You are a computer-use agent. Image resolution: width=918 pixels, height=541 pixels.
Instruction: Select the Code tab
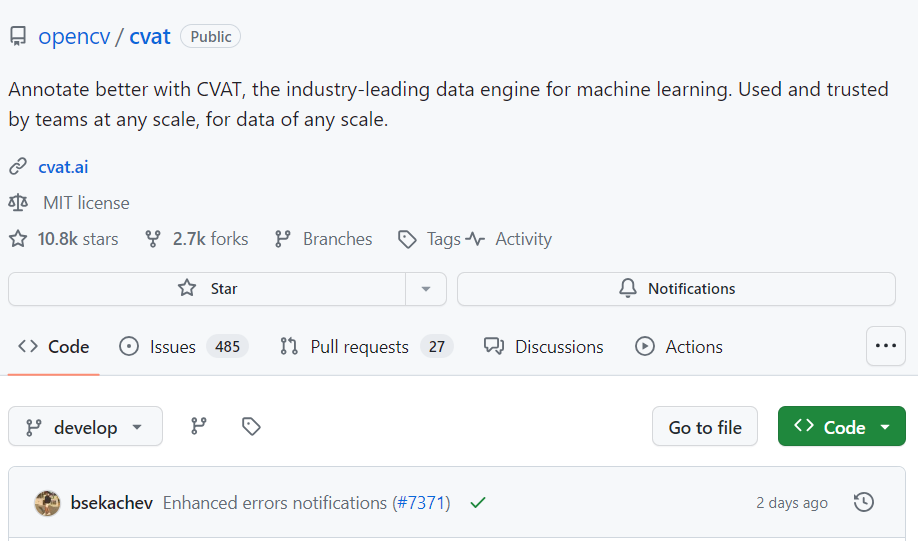(x=54, y=347)
